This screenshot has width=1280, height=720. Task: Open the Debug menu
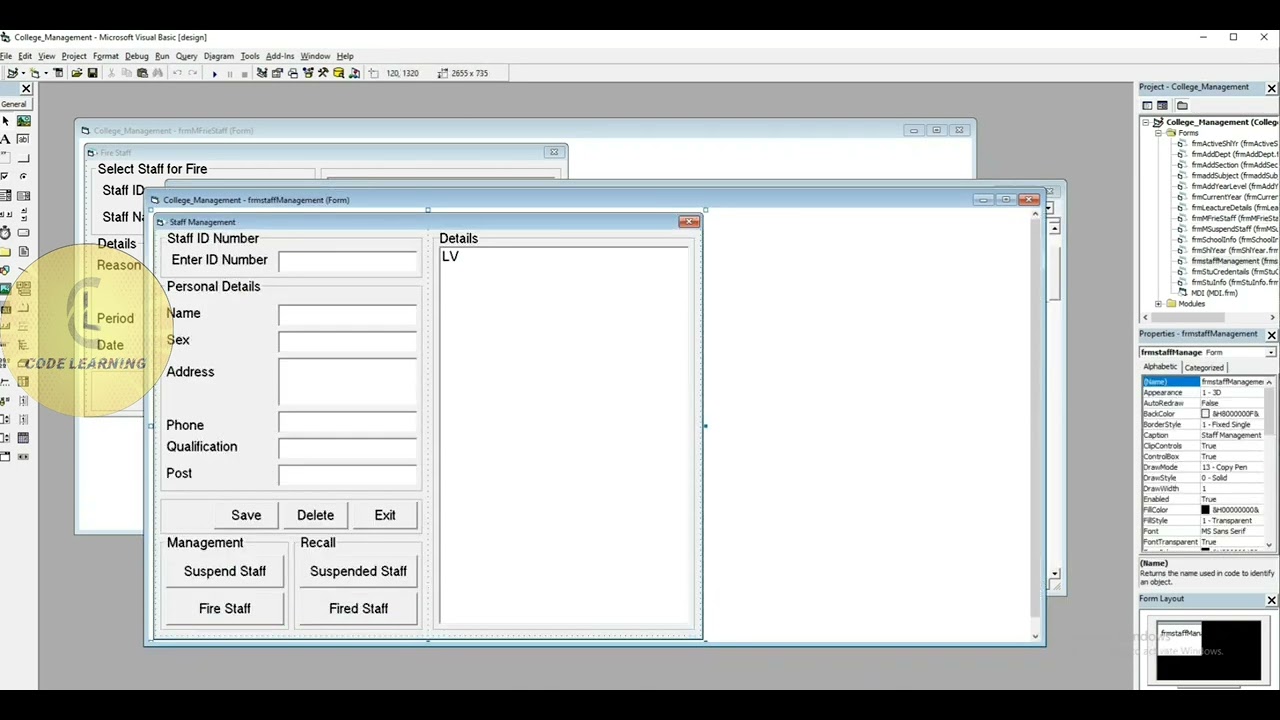(x=137, y=56)
